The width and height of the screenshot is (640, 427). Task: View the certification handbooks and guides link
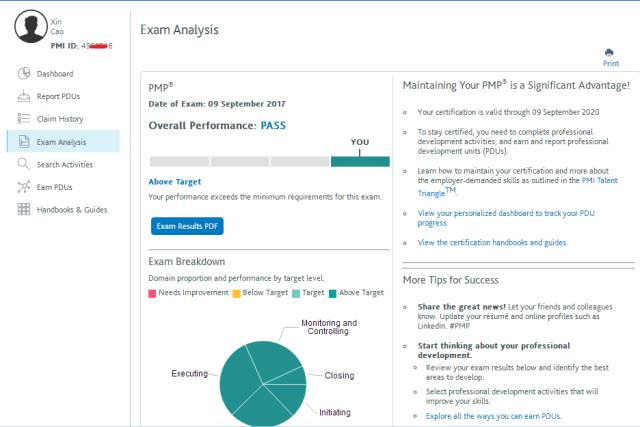[x=492, y=242]
